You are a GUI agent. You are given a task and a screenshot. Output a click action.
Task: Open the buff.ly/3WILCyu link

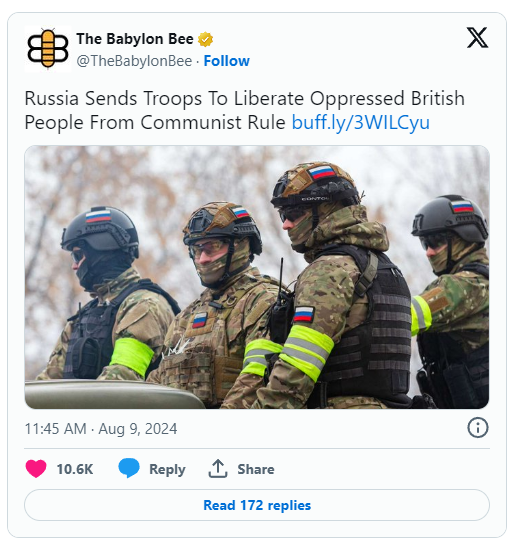click(x=361, y=123)
